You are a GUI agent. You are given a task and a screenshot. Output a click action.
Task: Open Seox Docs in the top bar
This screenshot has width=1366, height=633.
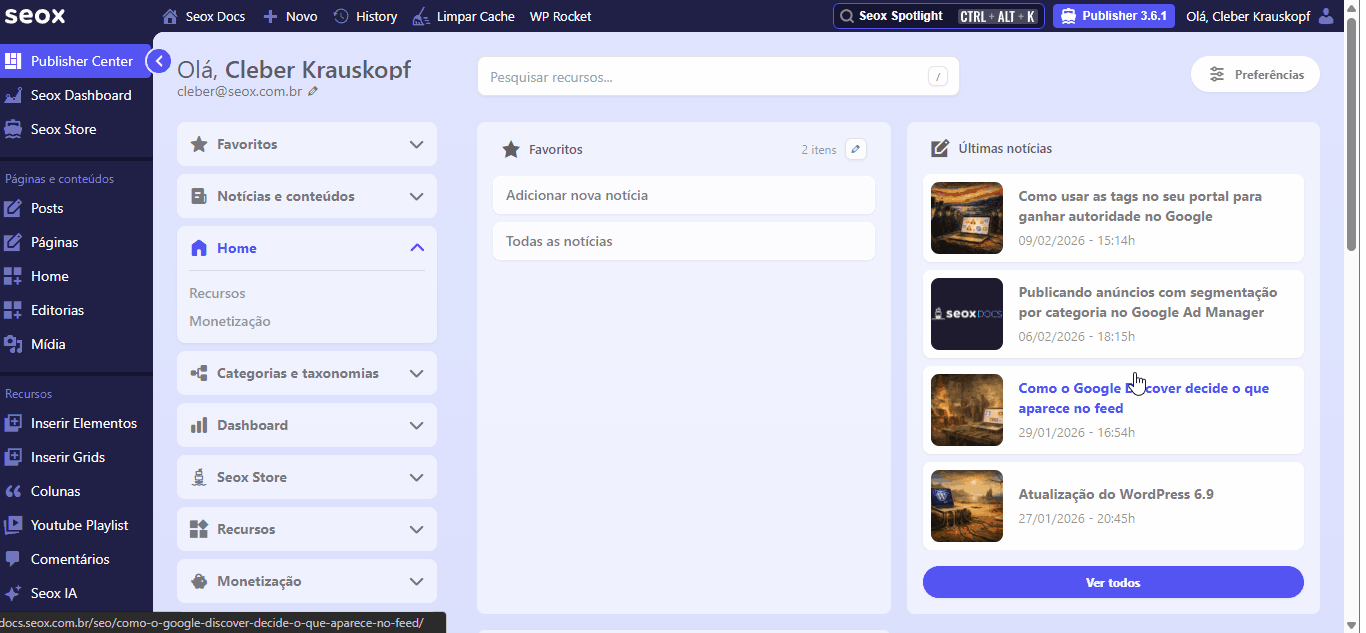pos(206,16)
